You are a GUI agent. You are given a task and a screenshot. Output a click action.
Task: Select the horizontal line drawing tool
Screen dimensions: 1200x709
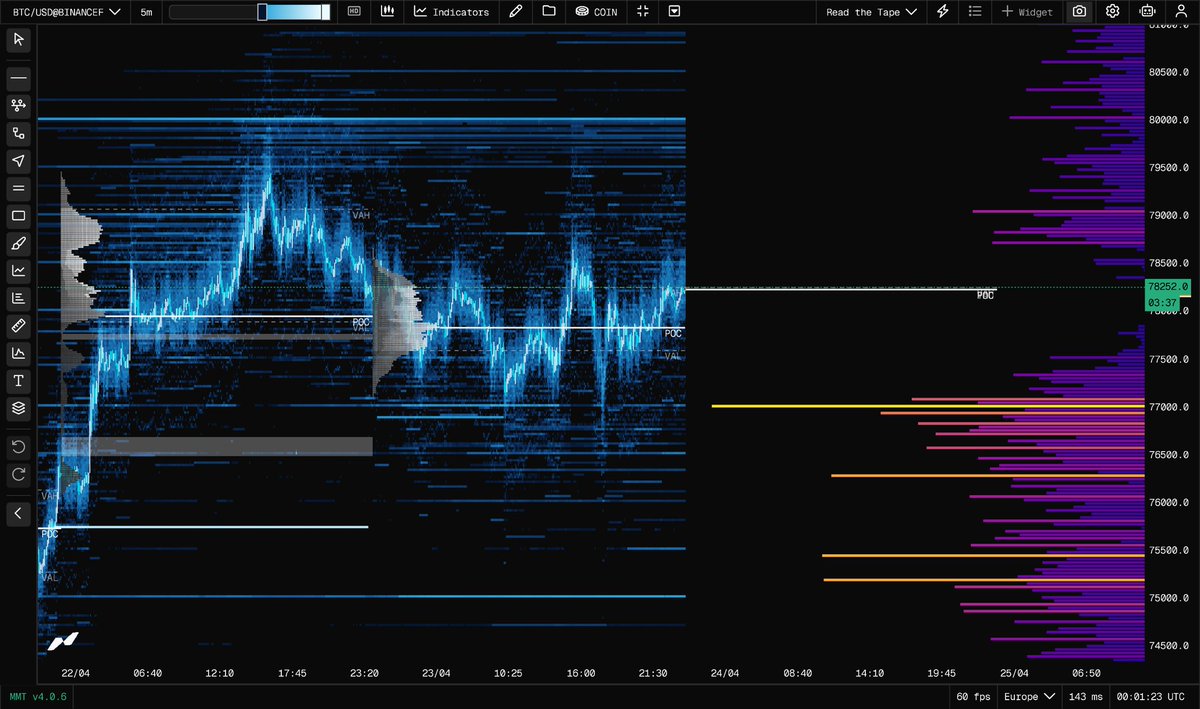pyautogui.click(x=19, y=78)
